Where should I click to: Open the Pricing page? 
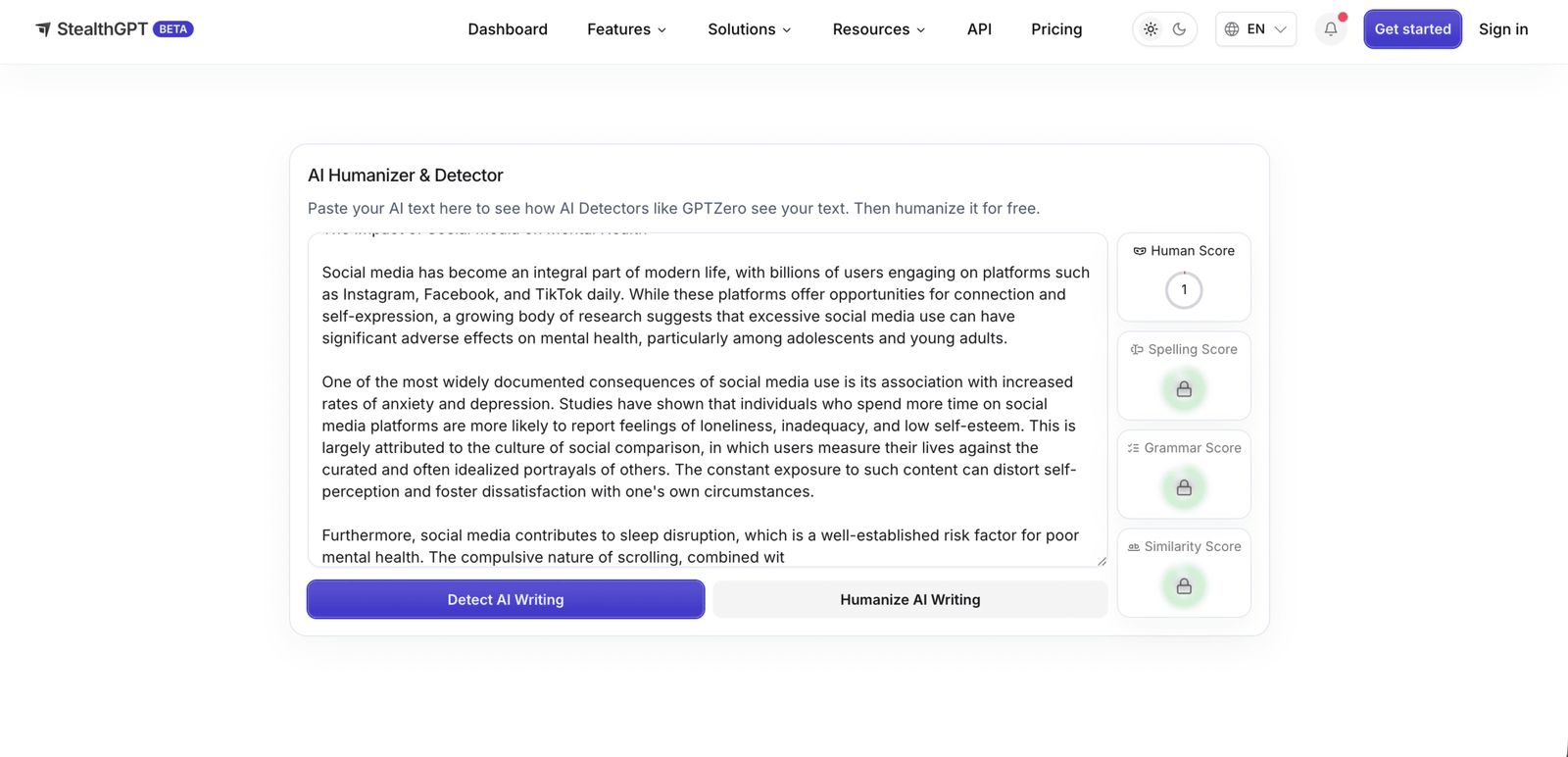(x=1056, y=29)
